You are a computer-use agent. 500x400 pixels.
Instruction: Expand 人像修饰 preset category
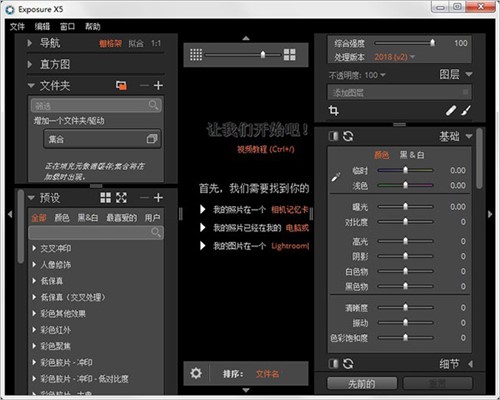pyautogui.click(x=34, y=265)
